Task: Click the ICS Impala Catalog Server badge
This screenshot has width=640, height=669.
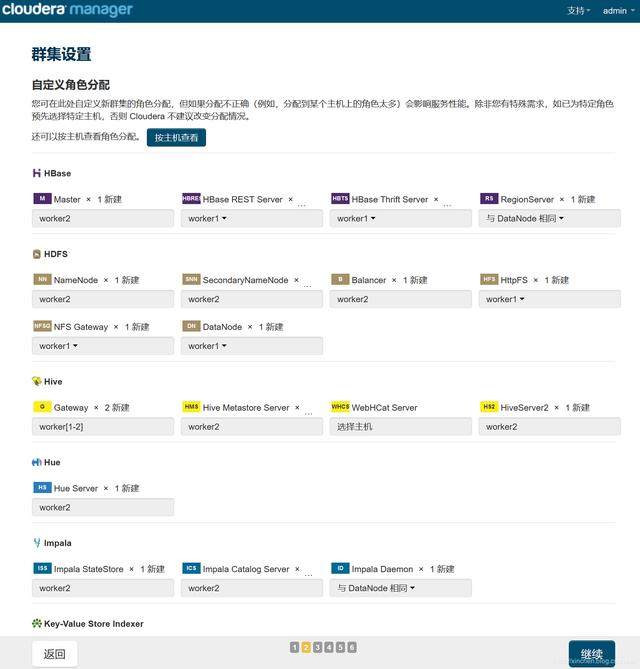Action: point(191,568)
